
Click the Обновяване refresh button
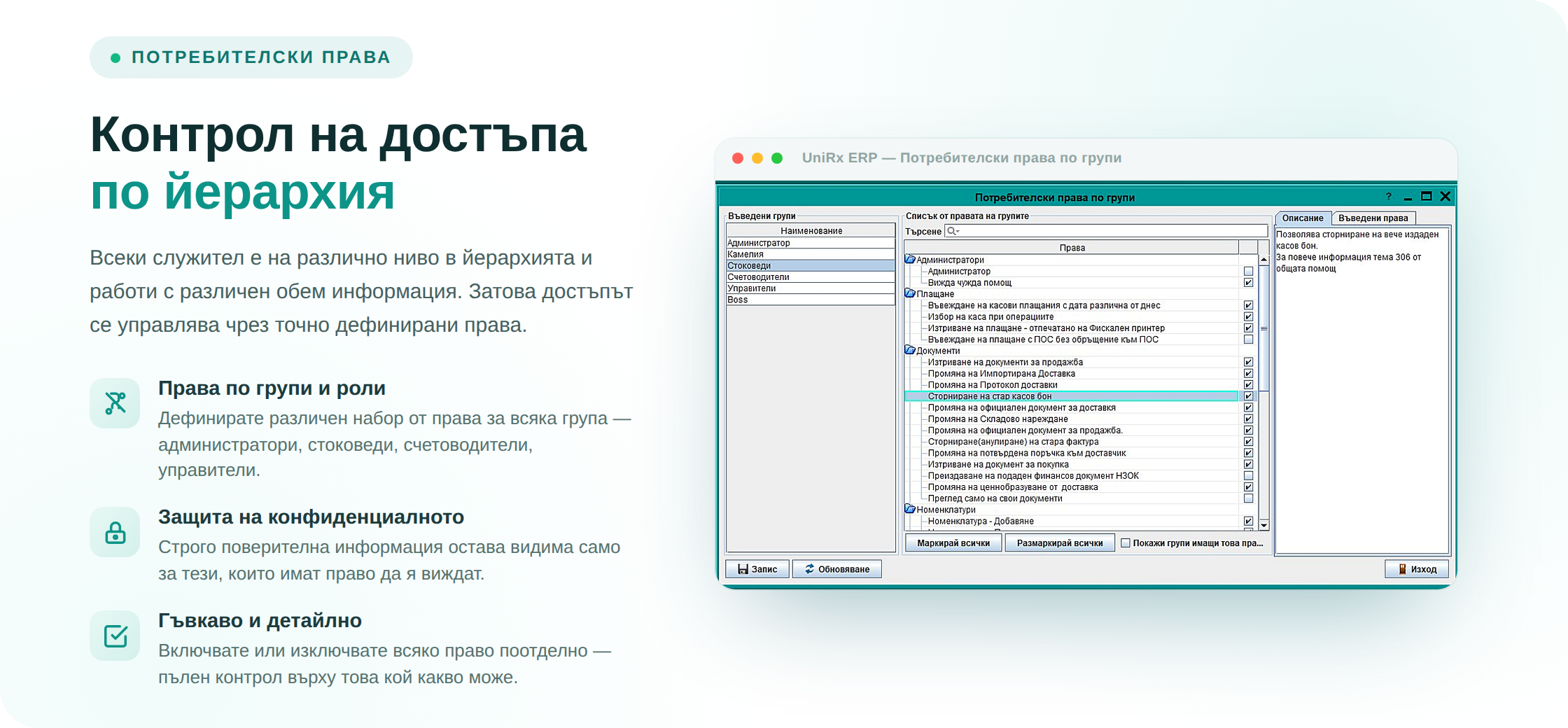click(x=836, y=569)
